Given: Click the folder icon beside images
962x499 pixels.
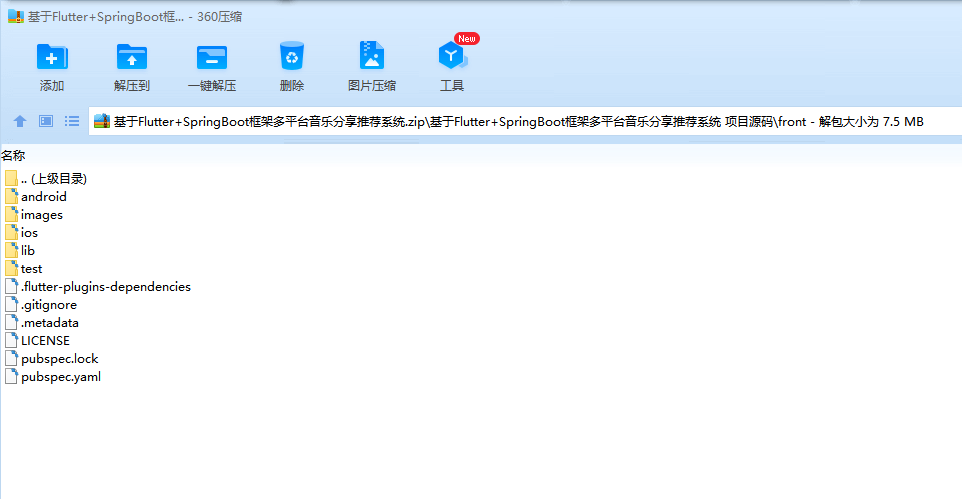Looking at the screenshot, I should (x=11, y=215).
